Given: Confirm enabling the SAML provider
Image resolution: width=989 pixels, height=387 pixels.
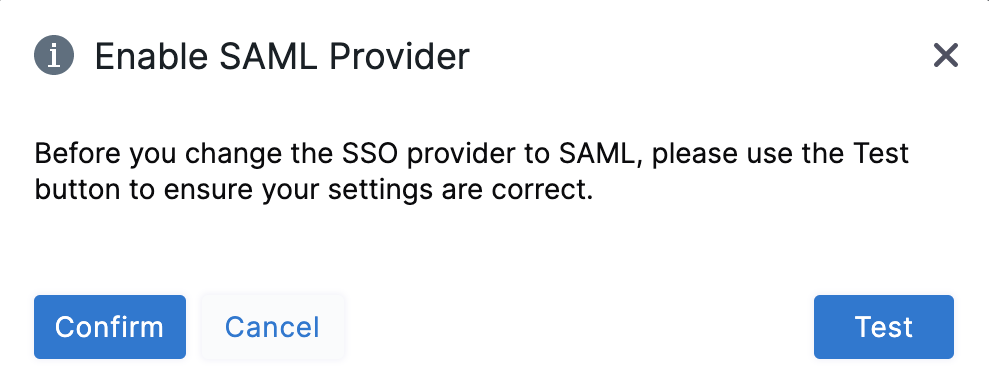Looking at the screenshot, I should [110, 326].
